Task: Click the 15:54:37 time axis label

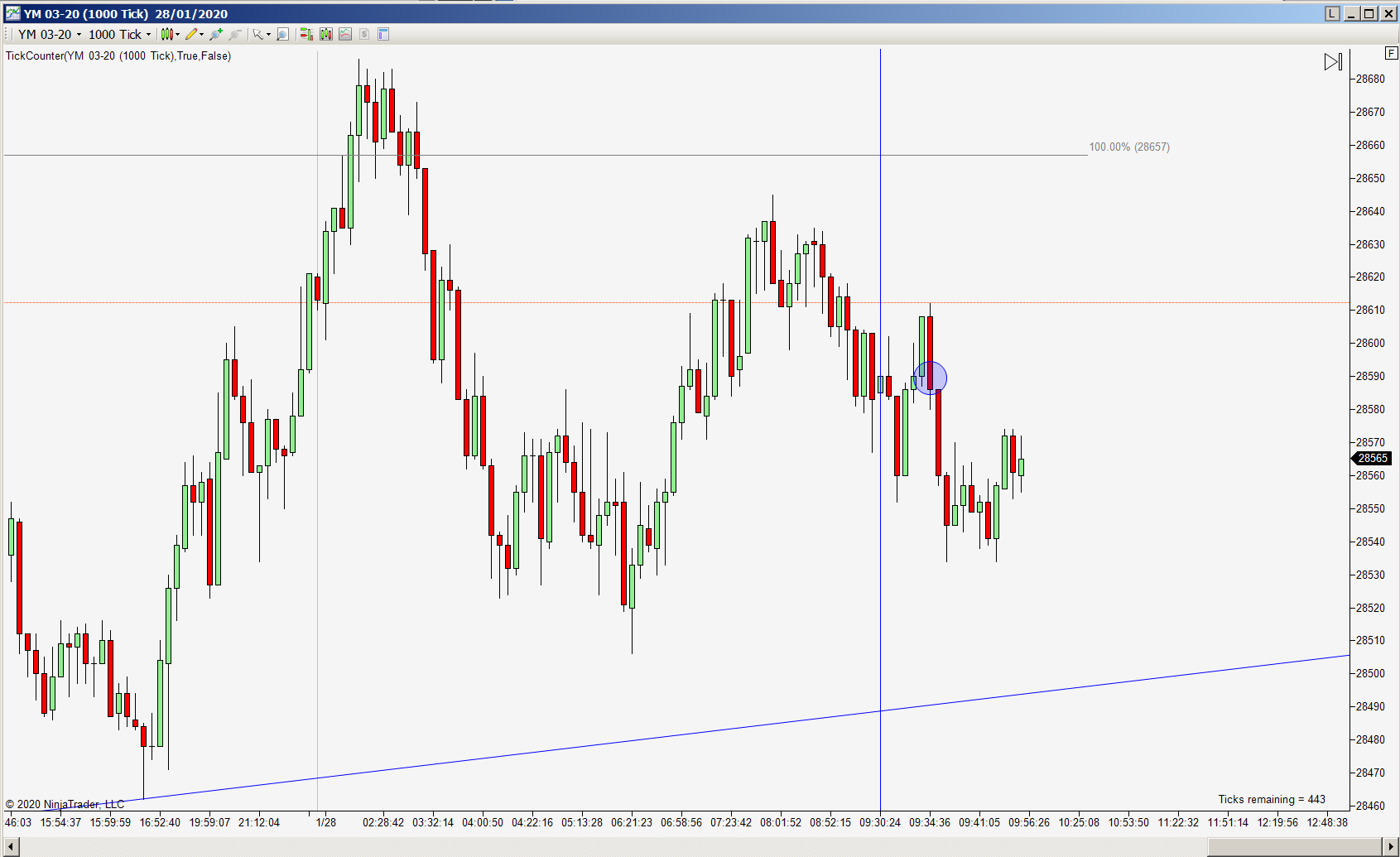Action: click(60, 822)
